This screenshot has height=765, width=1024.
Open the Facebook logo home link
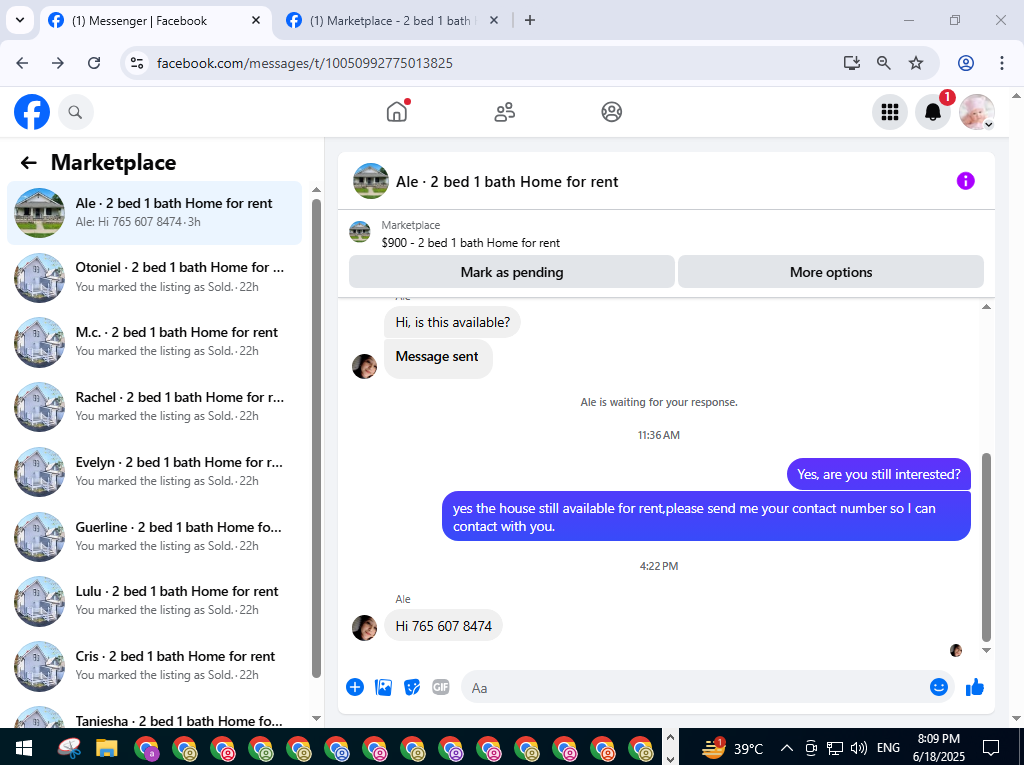[32, 112]
